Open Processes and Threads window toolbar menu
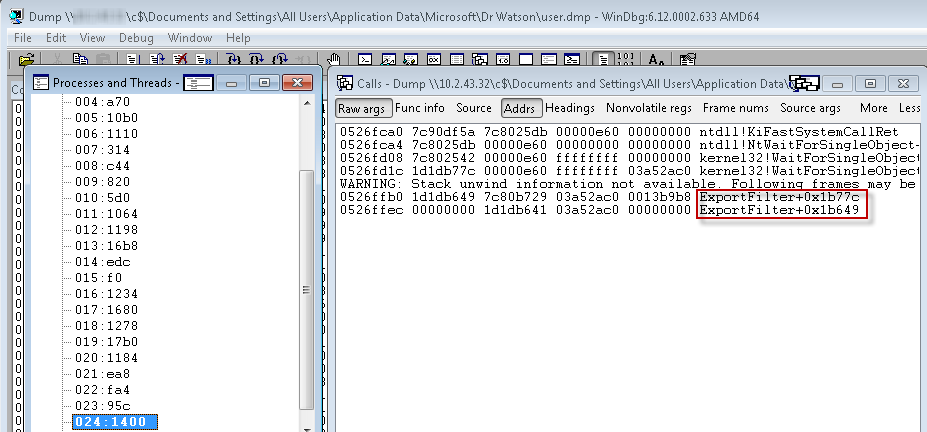The image size is (927, 432). [198, 82]
